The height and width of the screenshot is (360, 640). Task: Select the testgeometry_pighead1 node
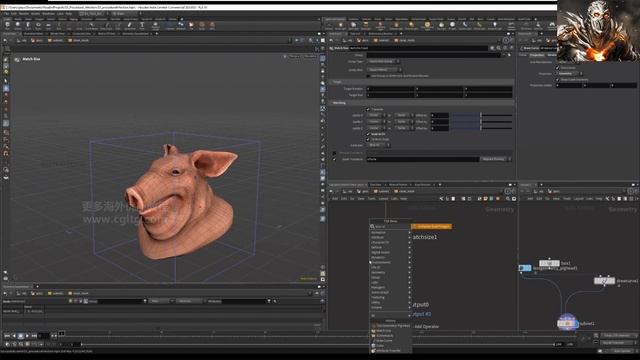pyautogui.click(x=525, y=268)
